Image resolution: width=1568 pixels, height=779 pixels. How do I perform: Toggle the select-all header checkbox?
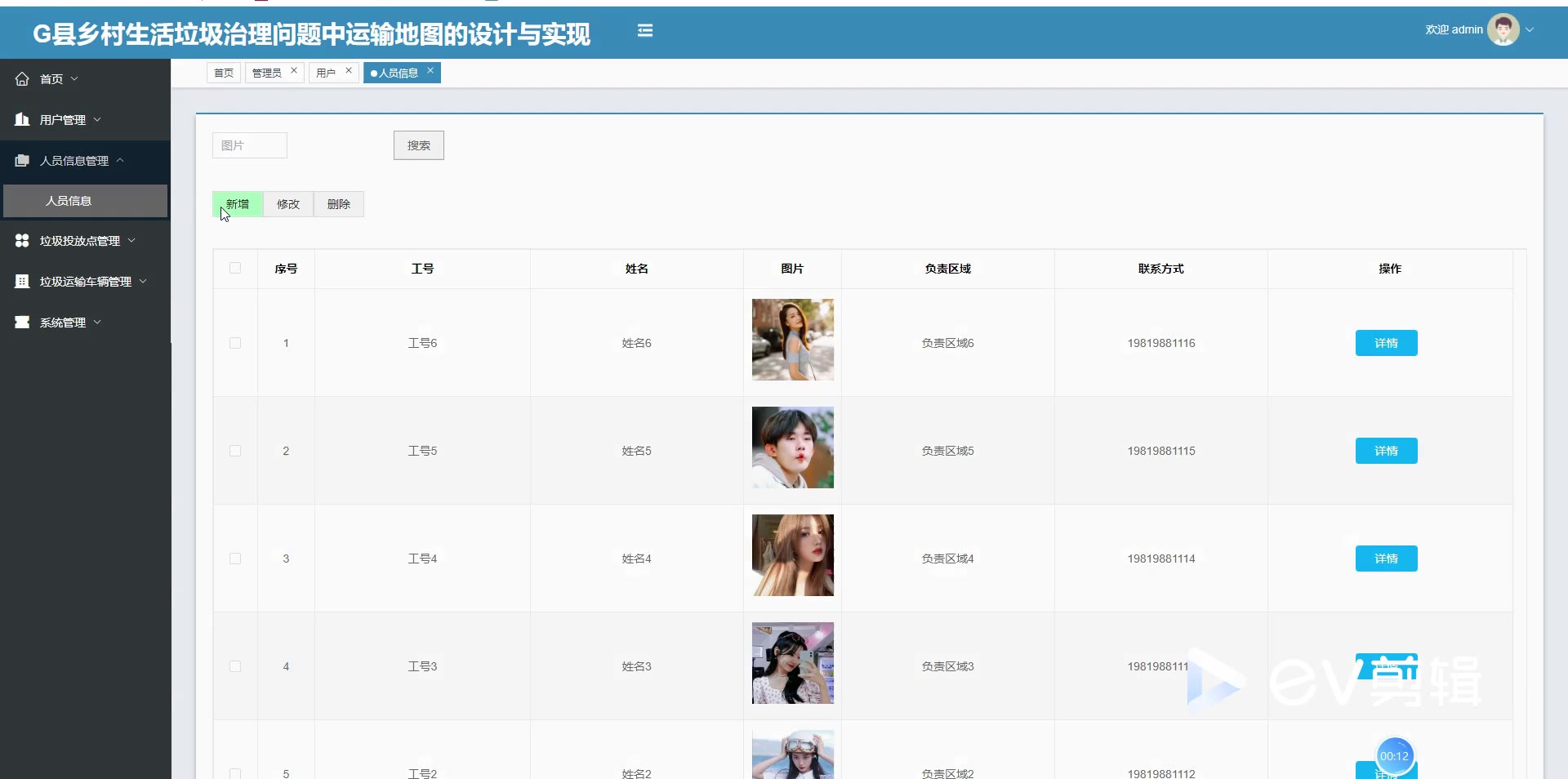[x=235, y=268]
